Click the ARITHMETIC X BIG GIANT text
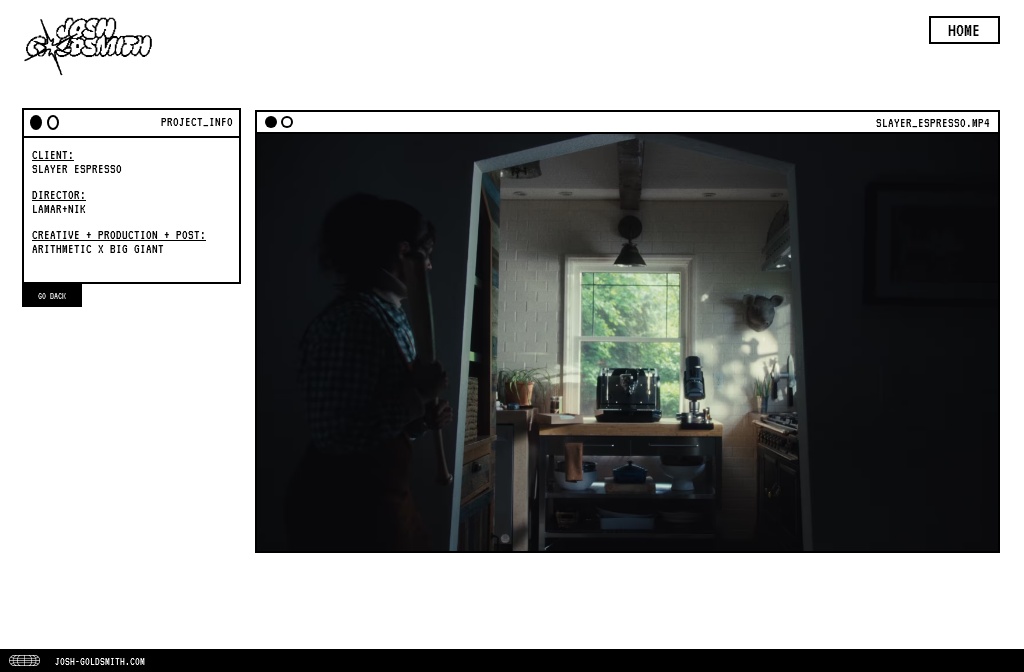This screenshot has width=1024, height=672. click(x=98, y=249)
